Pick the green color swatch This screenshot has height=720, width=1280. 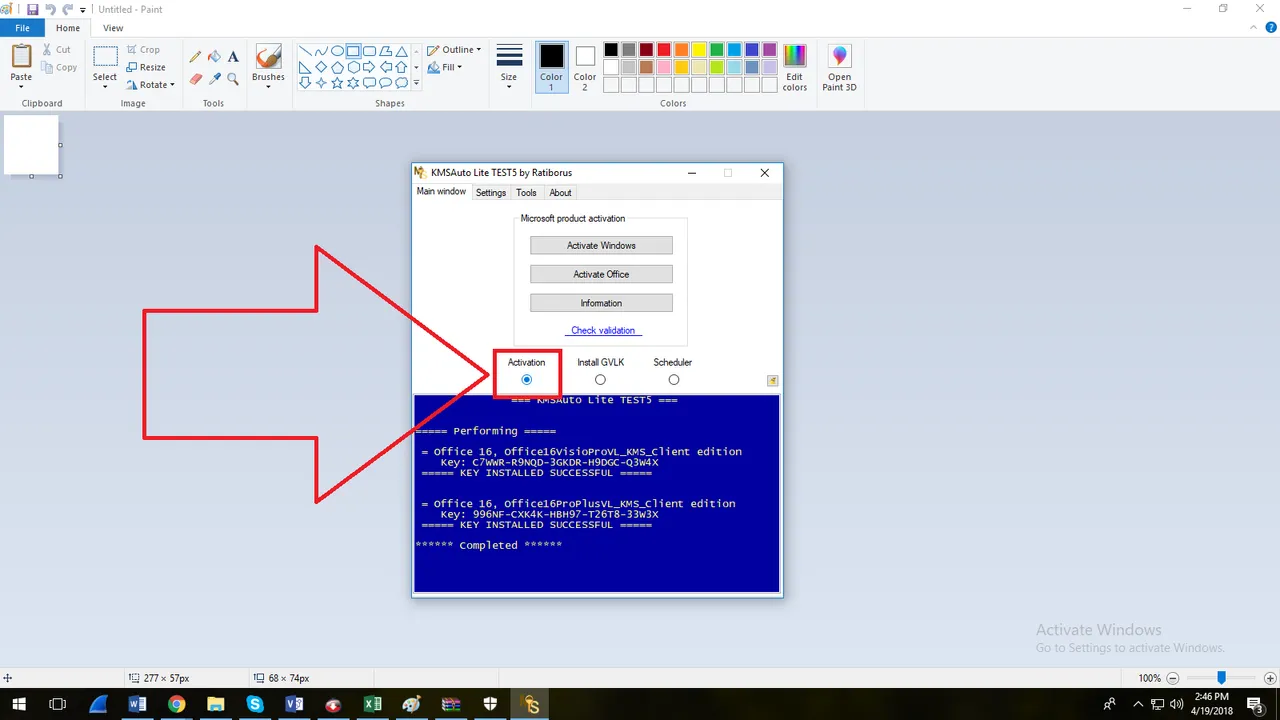[x=717, y=50]
